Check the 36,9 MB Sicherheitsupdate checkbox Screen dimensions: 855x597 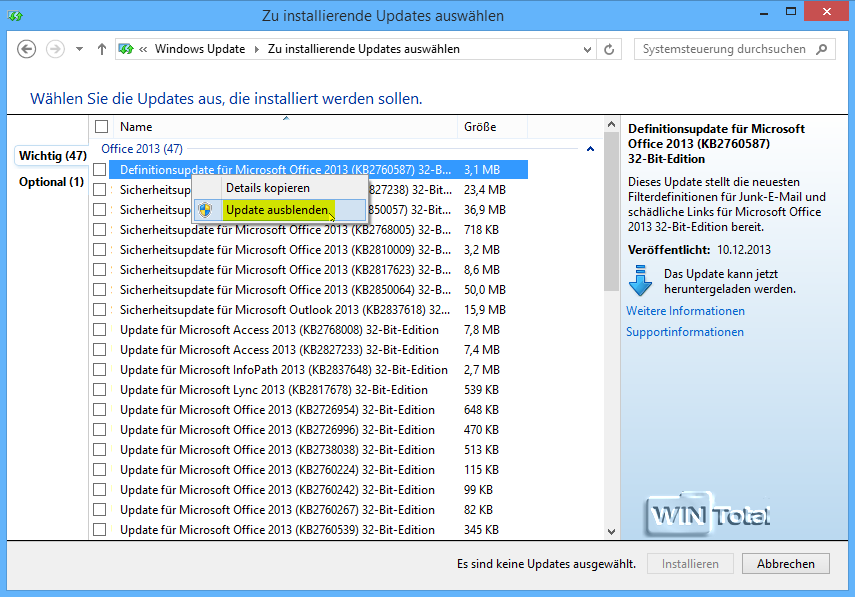click(x=99, y=210)
